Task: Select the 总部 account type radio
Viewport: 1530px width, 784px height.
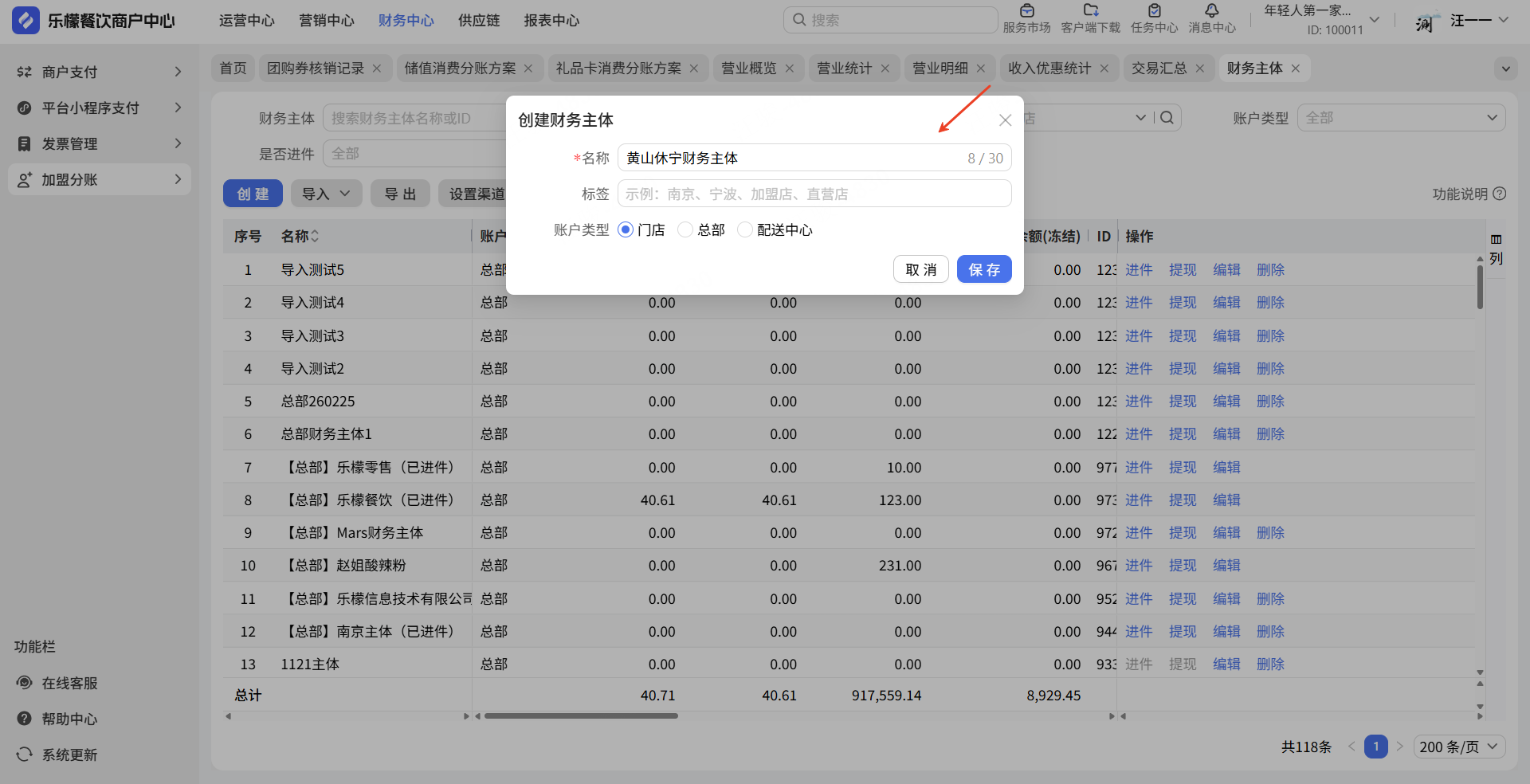Action: tap(685, 230)
